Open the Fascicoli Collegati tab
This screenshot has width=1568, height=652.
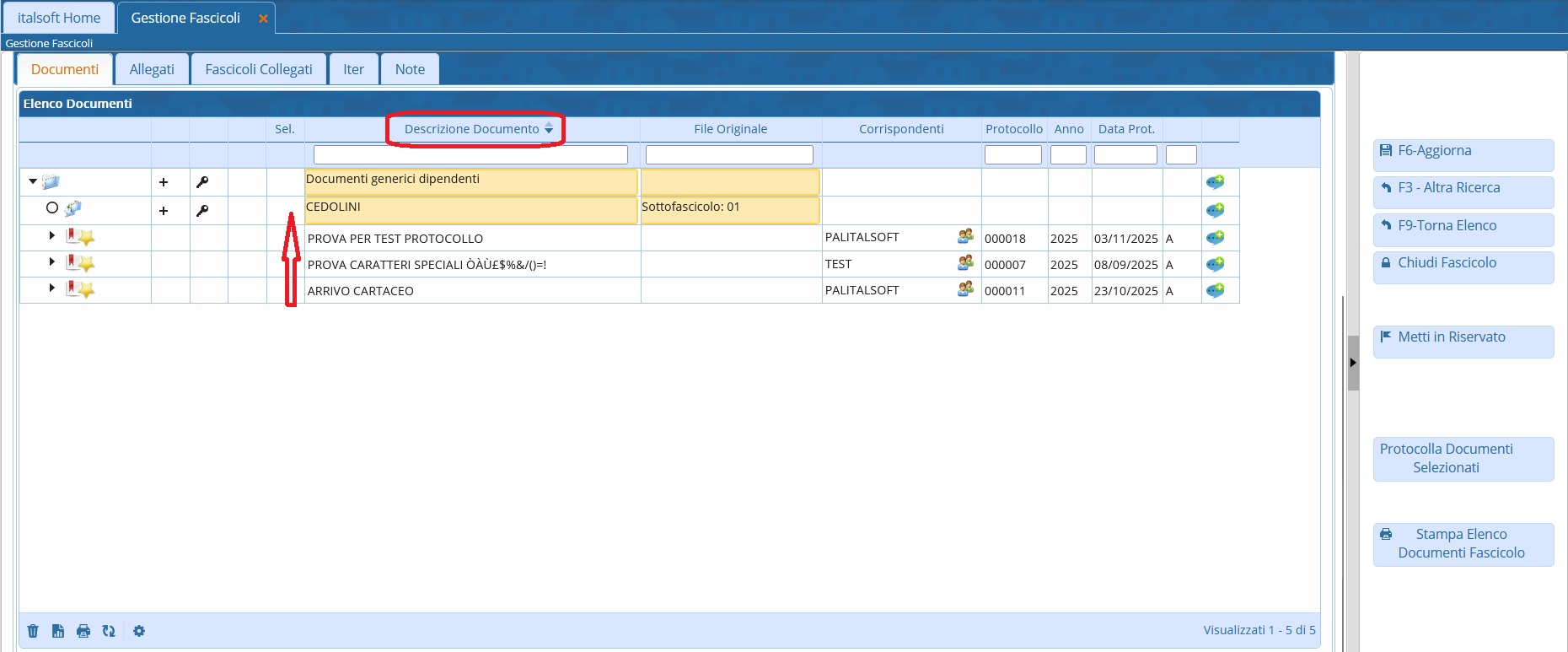click(259, 69)
